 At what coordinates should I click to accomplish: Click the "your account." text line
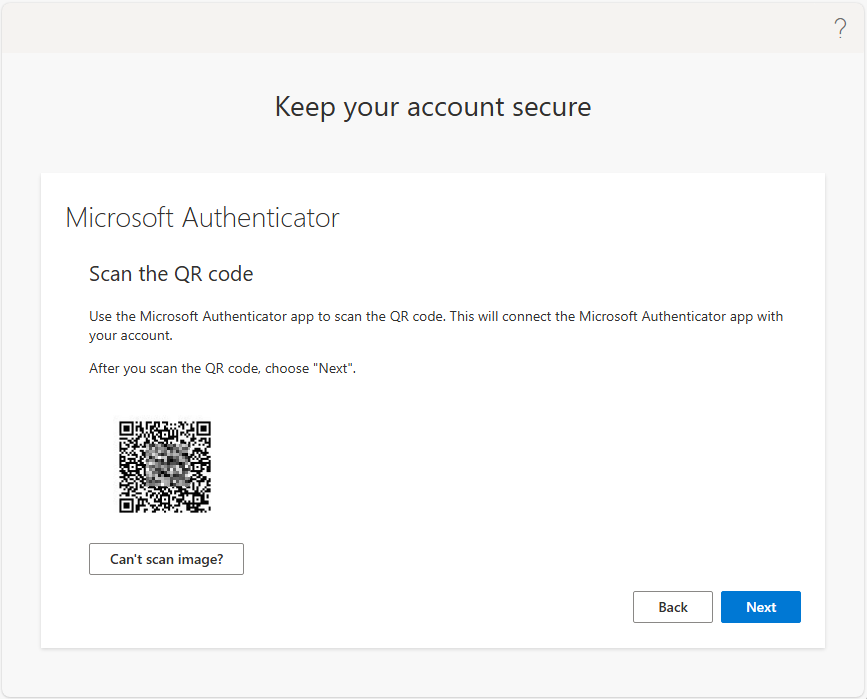point(131,336)
